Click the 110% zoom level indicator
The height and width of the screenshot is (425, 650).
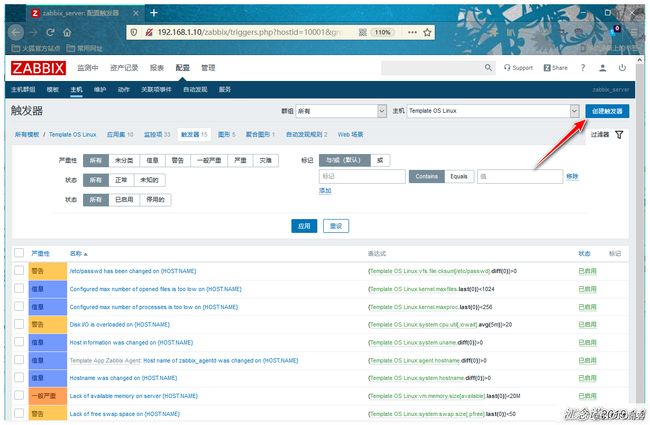(x=382, y=32)
